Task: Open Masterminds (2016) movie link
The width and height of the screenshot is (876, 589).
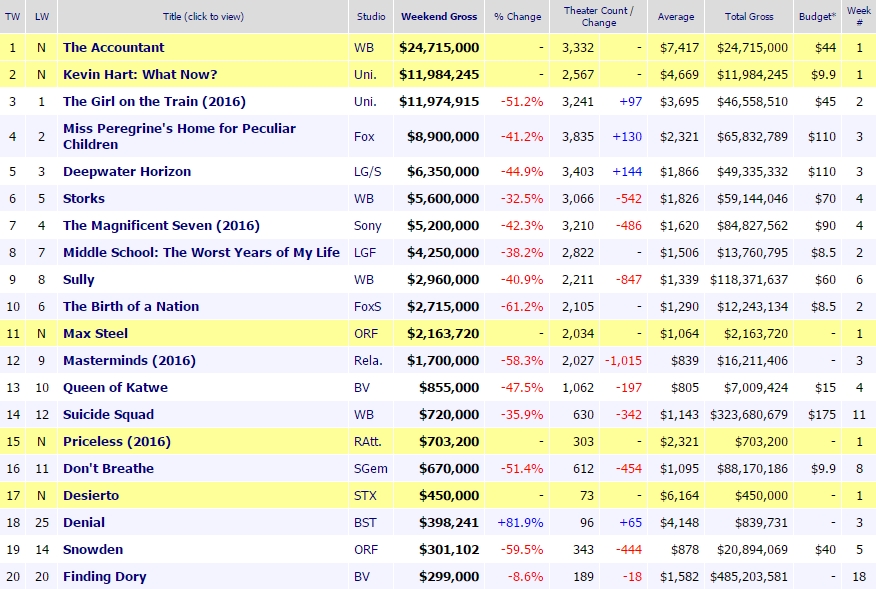Action: click(x=129, y=360)
